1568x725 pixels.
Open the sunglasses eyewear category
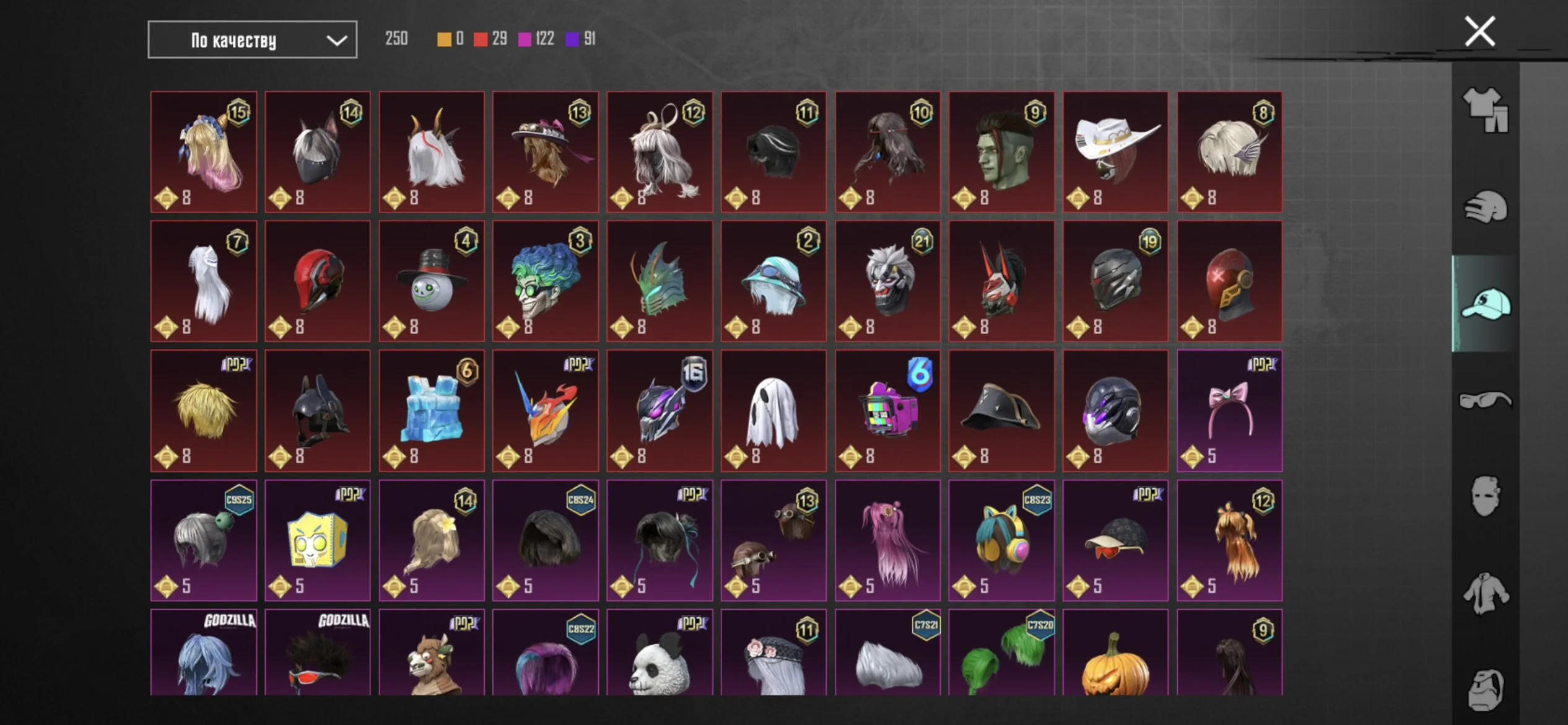pyautogui.click(x=1485, y=400)
